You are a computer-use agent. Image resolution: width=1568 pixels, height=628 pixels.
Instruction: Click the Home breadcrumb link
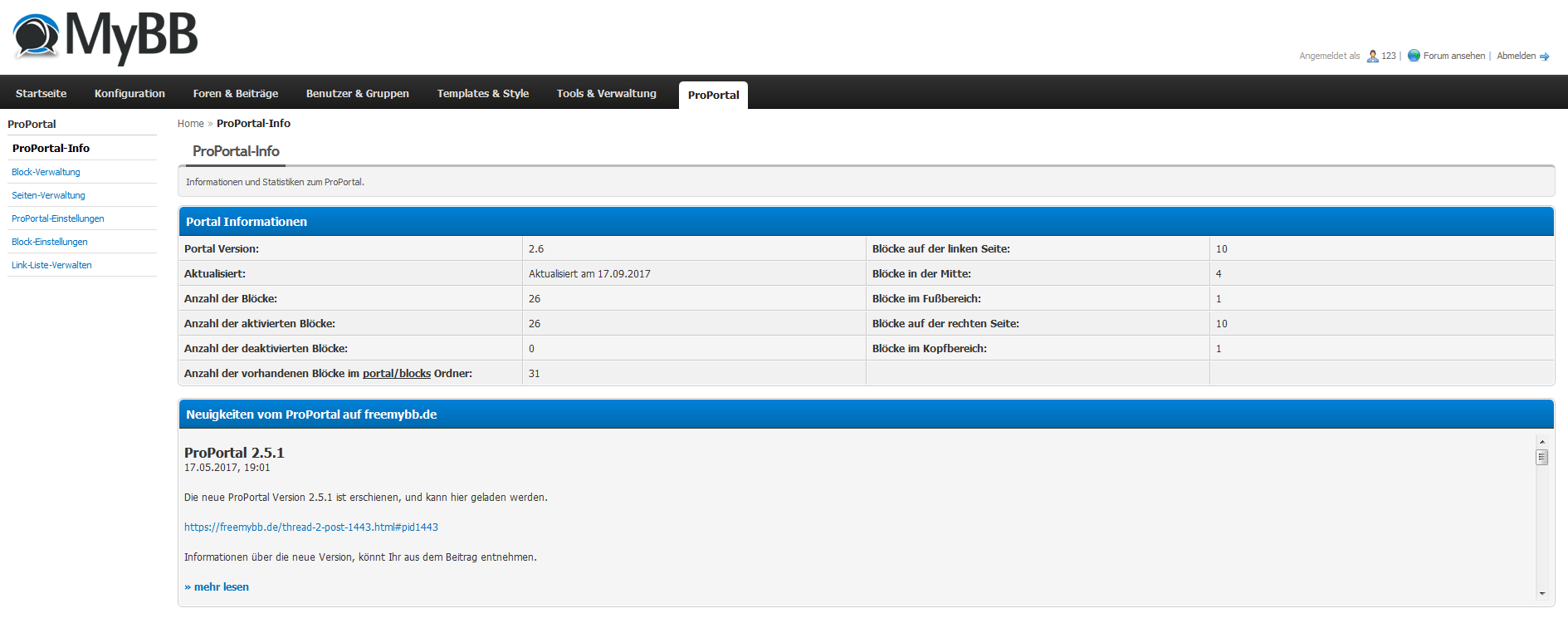190,124
